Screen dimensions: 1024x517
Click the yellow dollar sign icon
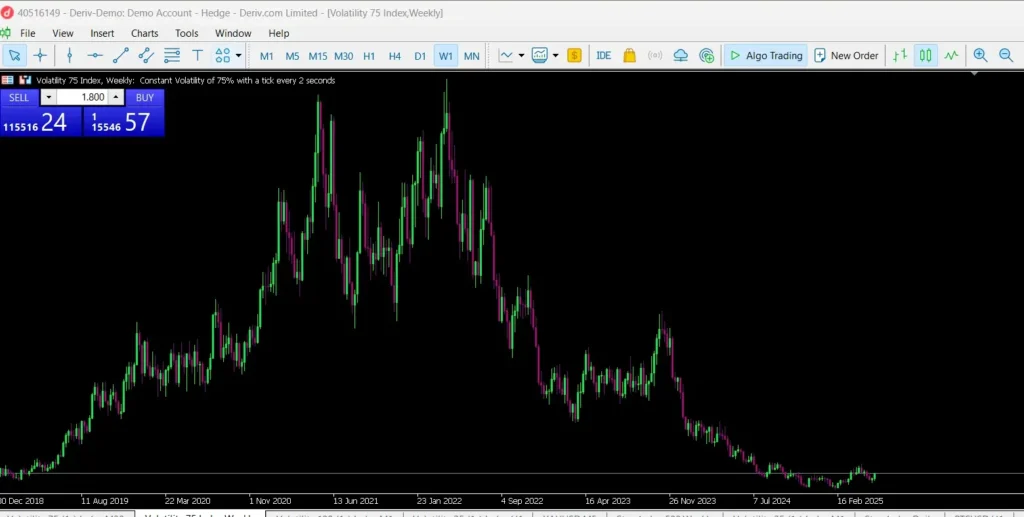click(574, 55)
